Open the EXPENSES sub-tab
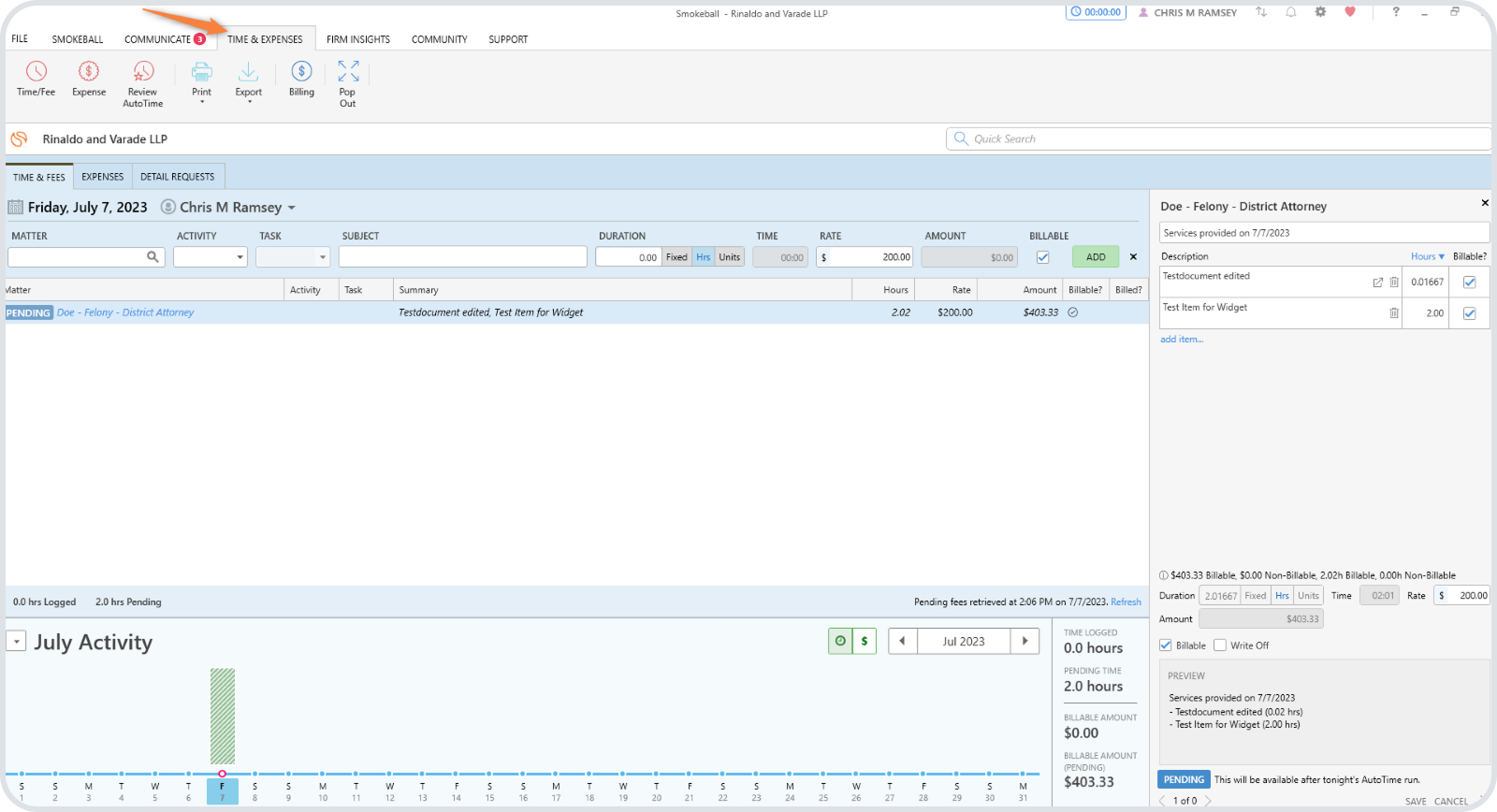This screenshot has width=1497, height=812. (102, 177)
